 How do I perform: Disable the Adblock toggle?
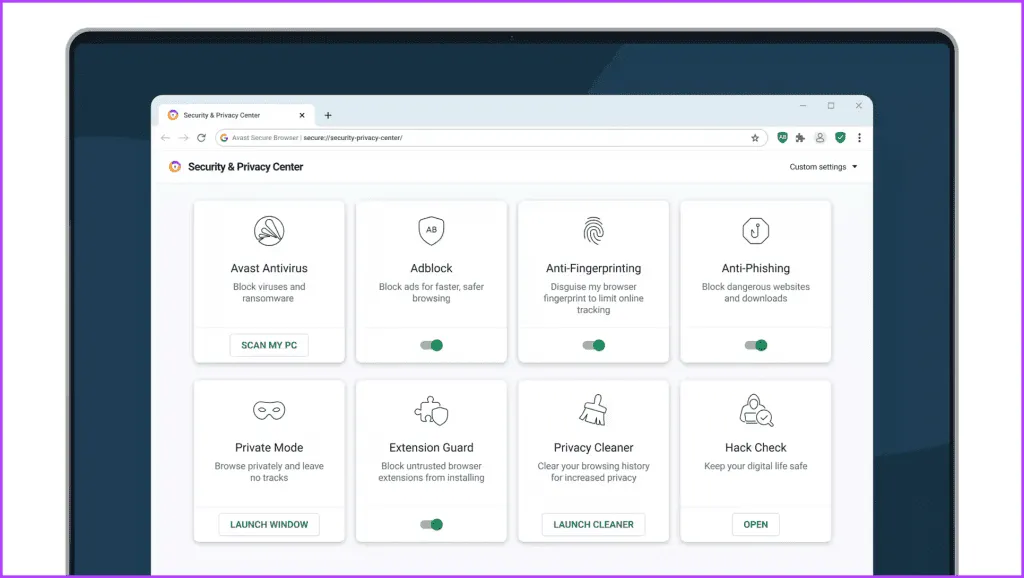431,345
